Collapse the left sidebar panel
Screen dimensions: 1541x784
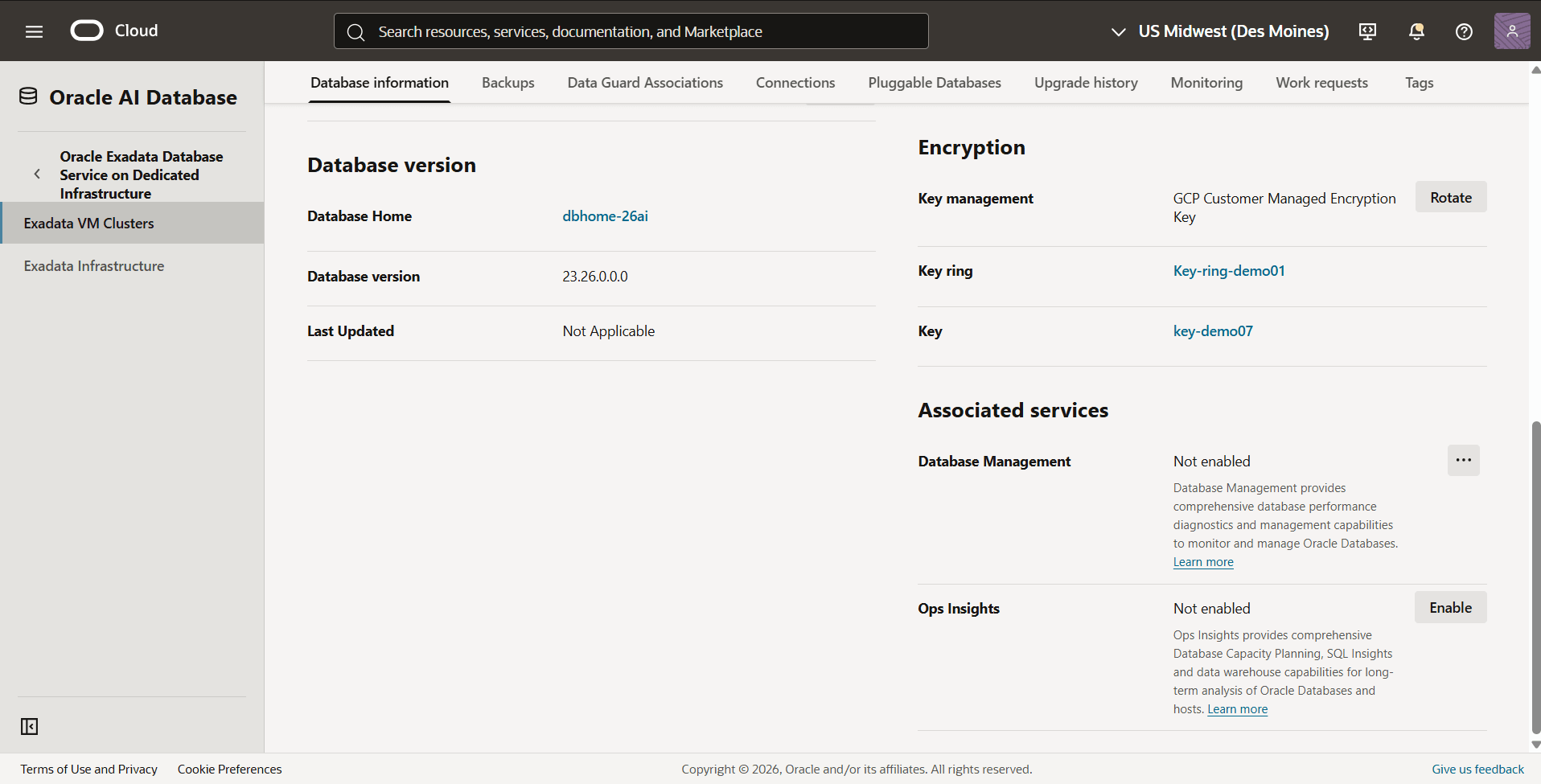[29, 726]
